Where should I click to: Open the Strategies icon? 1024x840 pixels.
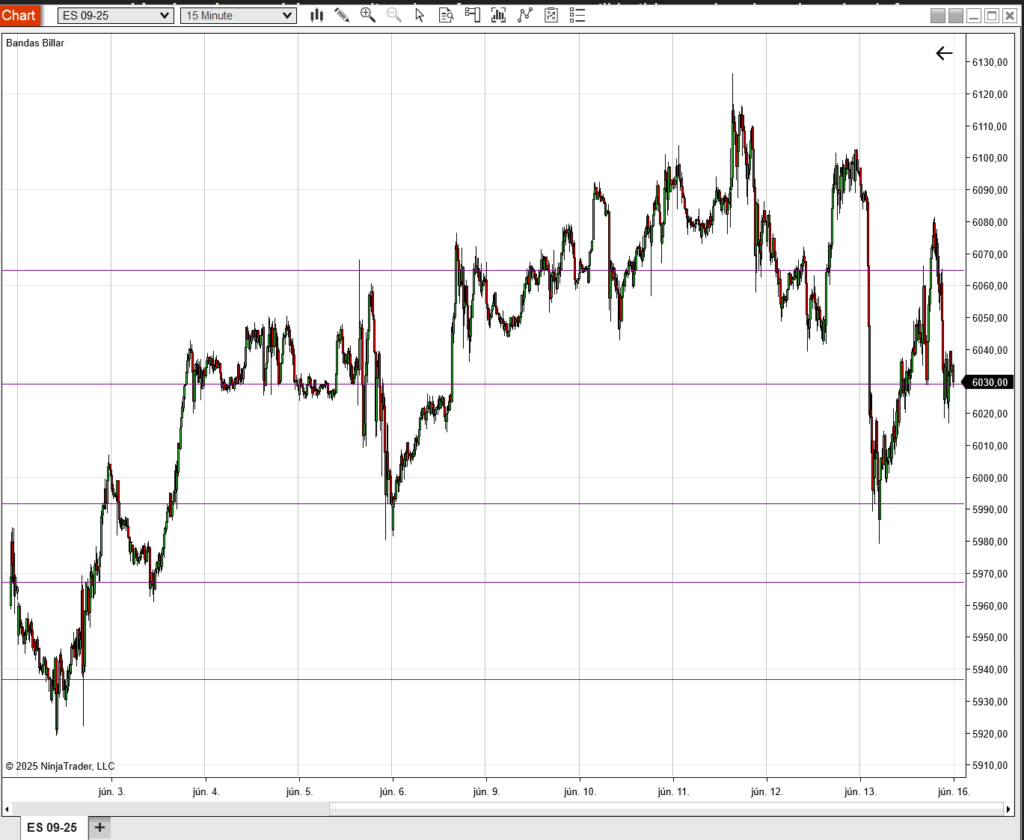click(550, 15)
